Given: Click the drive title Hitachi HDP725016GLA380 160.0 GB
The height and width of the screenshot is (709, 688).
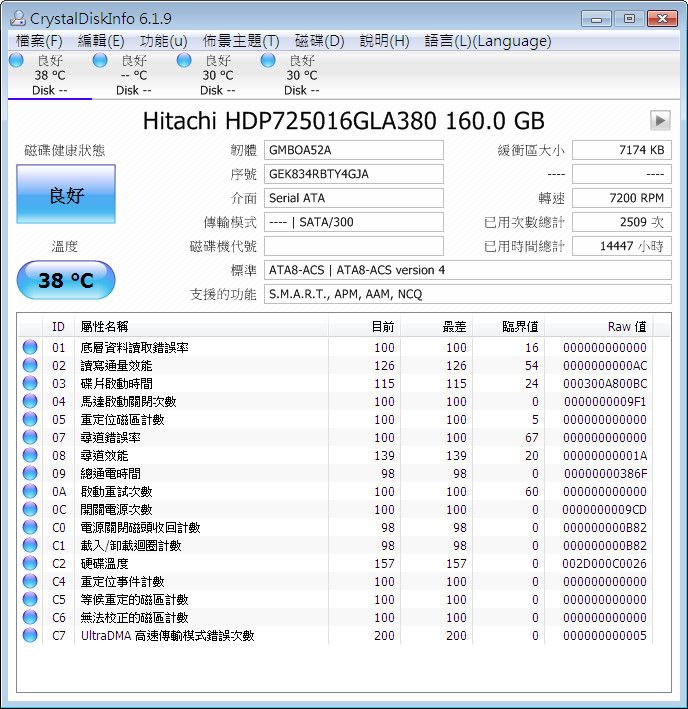Looking at the screenshot, I should click(344, 121).
